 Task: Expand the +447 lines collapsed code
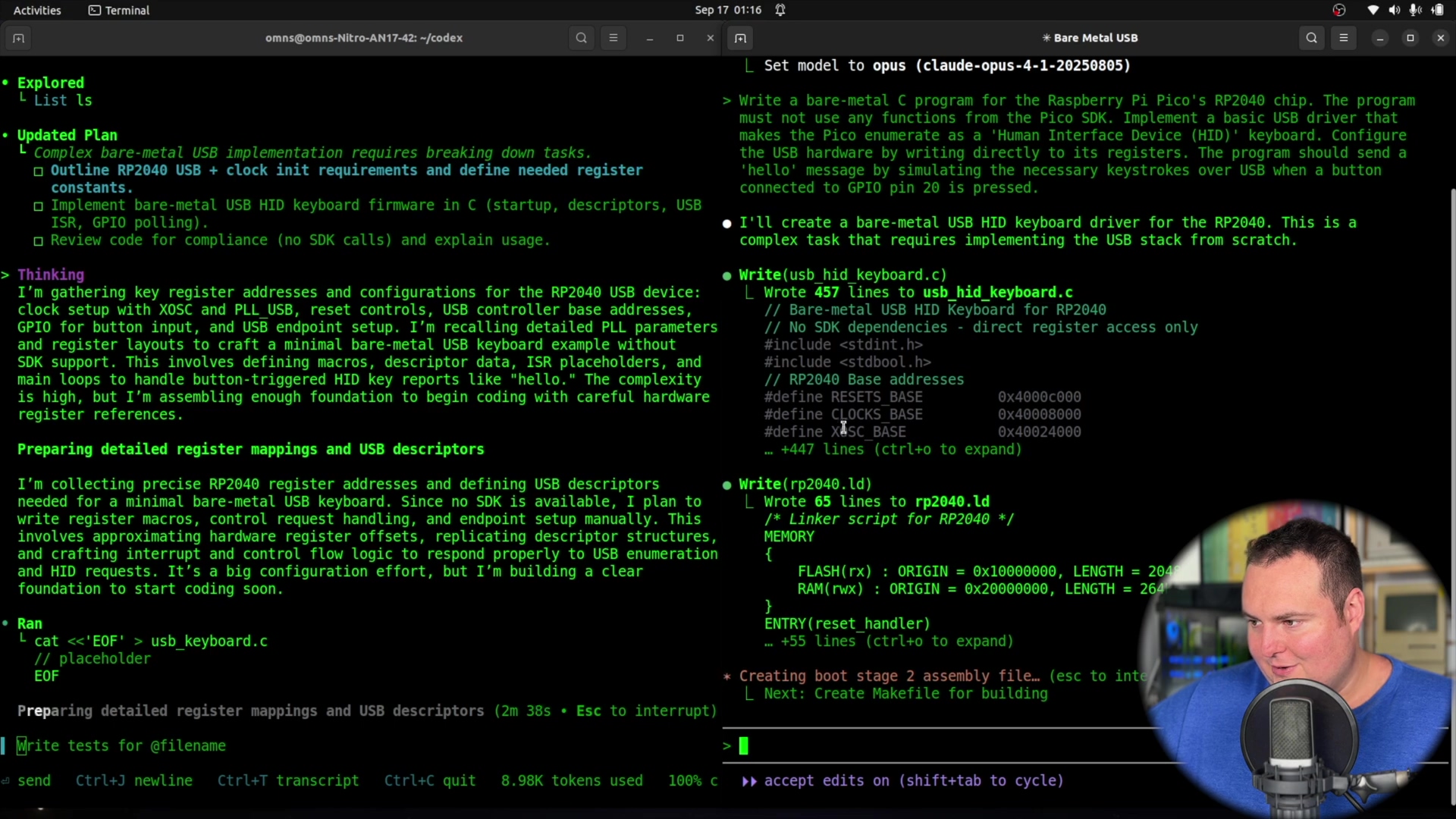[x=893, y=450]
